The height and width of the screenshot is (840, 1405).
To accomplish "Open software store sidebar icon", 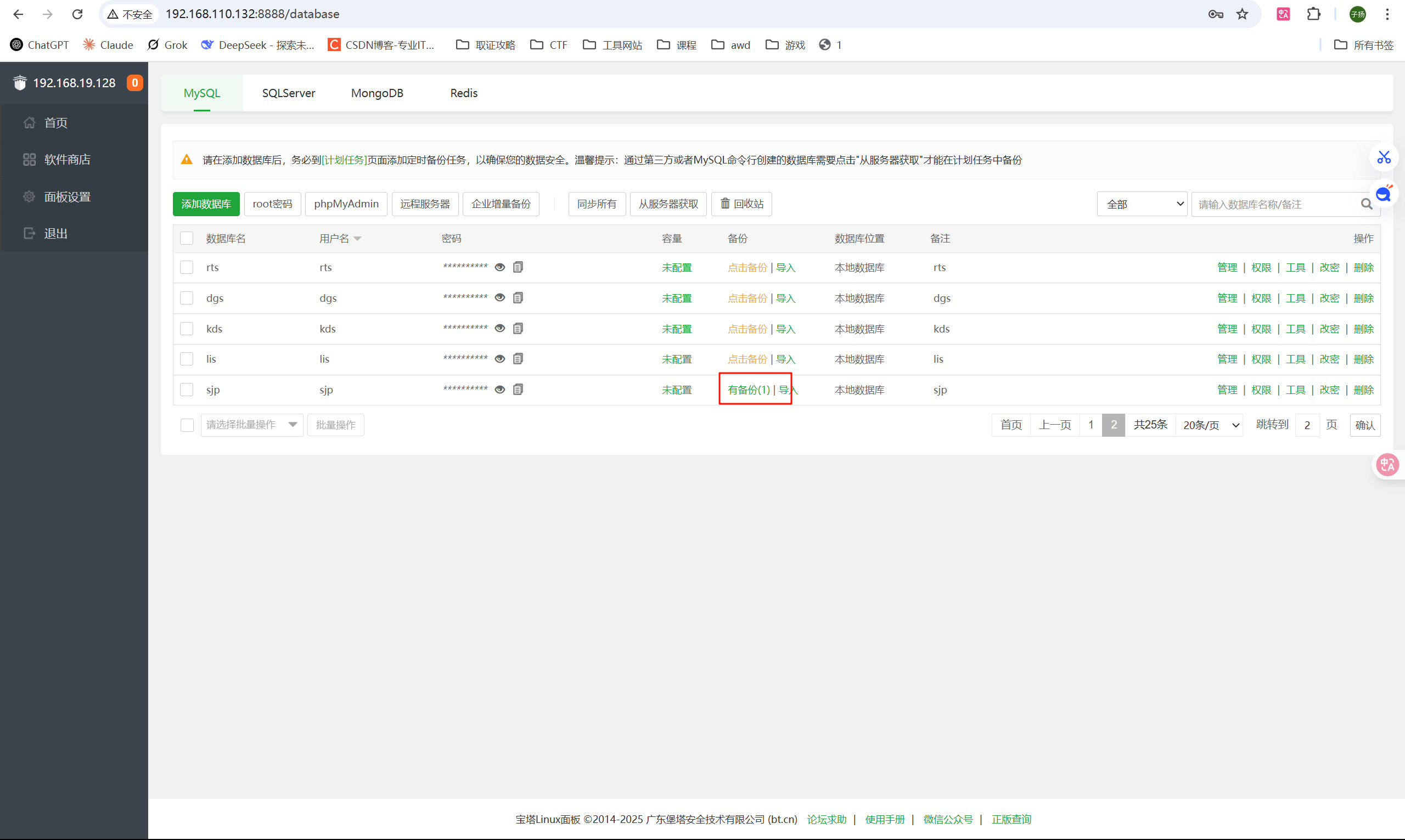I will tap(30, 160).
